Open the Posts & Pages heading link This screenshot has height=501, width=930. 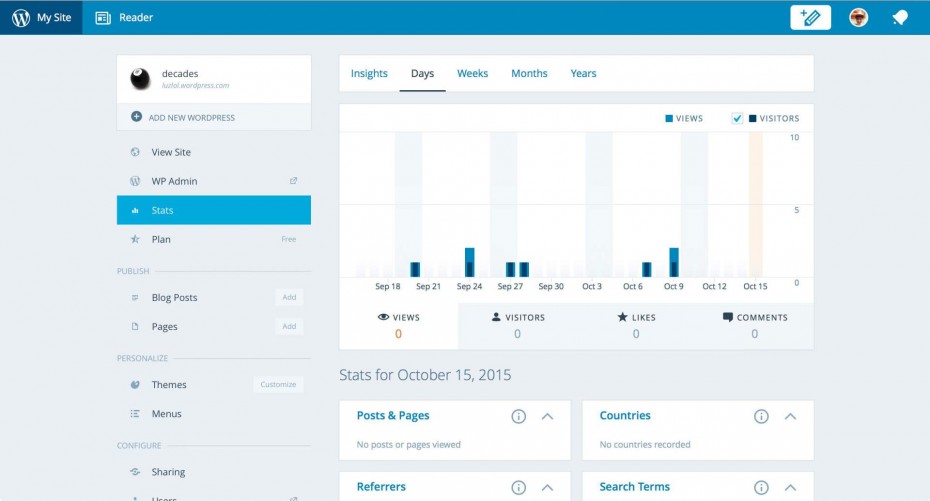pyautogui.click(x=393, y=416)
